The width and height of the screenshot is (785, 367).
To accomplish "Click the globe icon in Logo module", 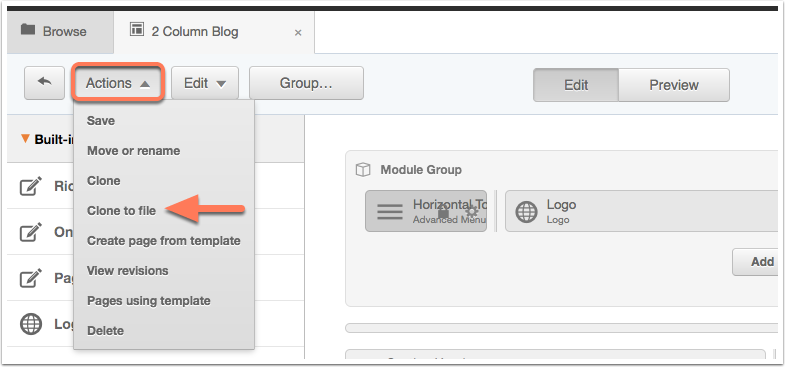I will (x=526, y=212).
